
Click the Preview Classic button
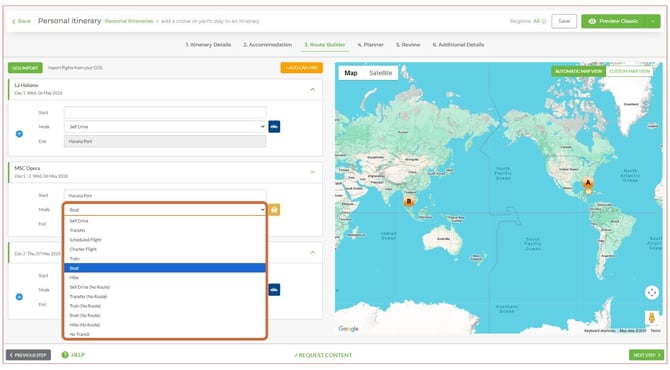[613, 21]
